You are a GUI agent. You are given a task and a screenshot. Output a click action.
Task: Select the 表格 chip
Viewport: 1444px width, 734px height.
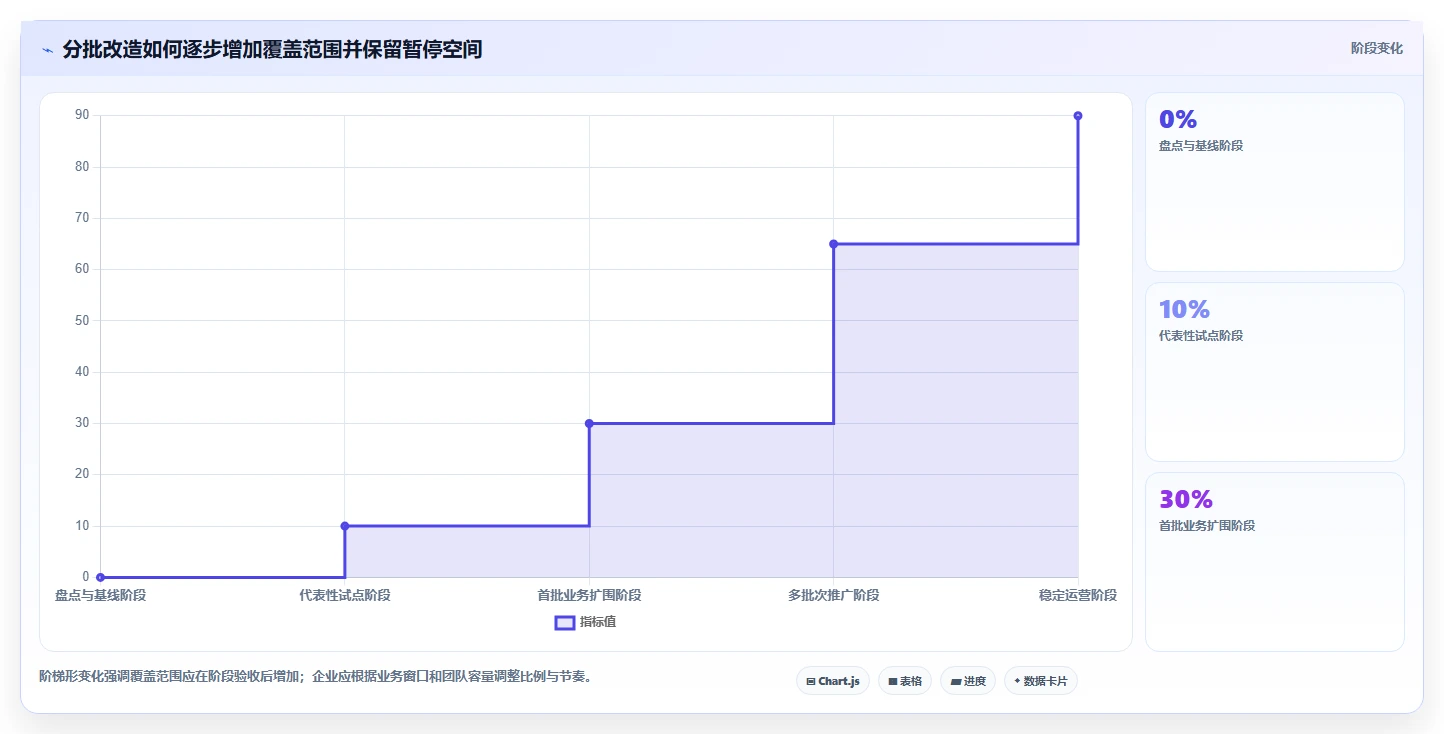pos(904,681)
